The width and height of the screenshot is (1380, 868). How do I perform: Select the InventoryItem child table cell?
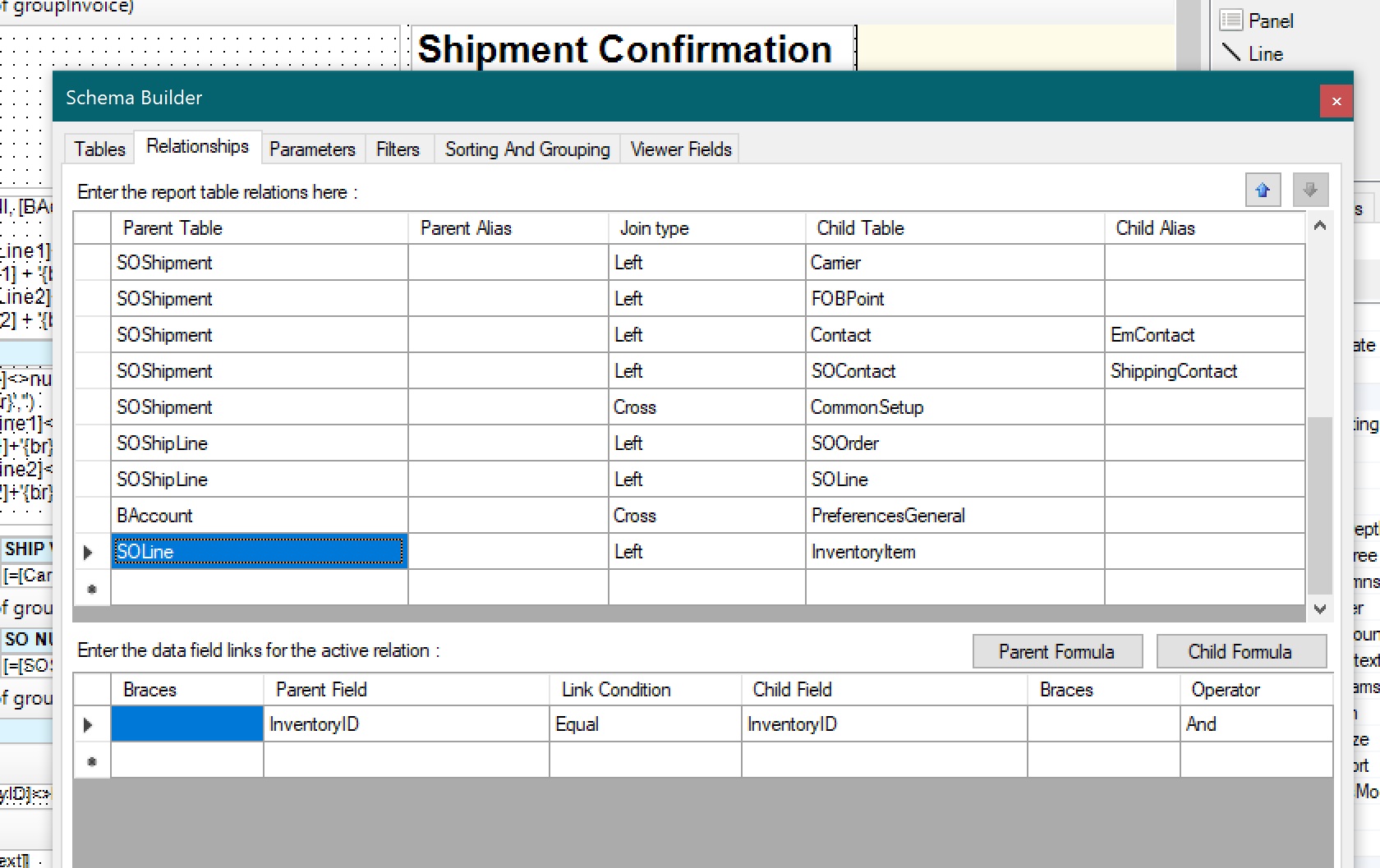954,552
